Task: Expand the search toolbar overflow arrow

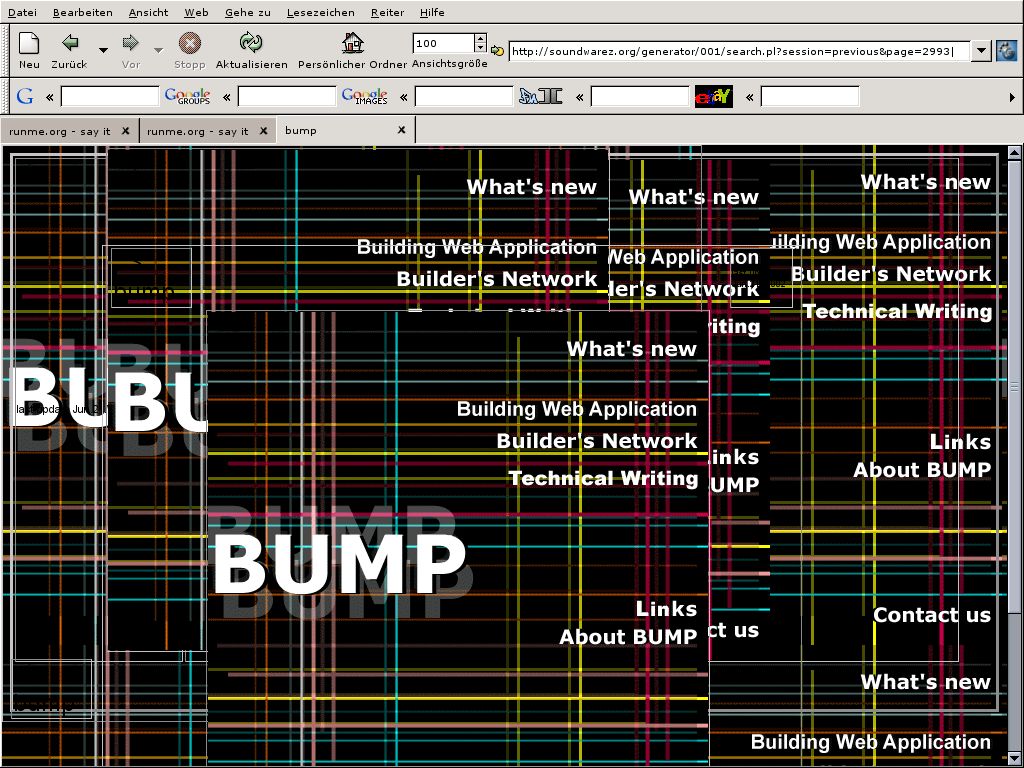Action: (x=1012, y=97)
